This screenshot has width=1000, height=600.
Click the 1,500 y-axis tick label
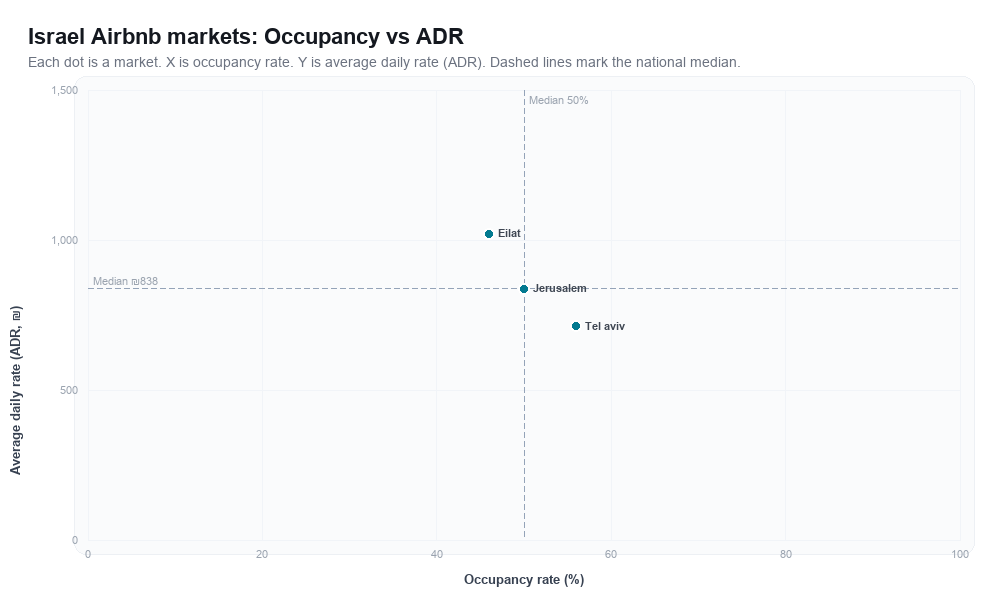click(64, 90)
